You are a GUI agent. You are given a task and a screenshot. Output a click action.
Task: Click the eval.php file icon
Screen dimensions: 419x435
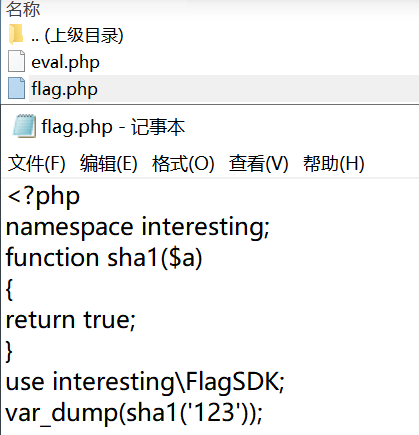click(x=16, y=61)
